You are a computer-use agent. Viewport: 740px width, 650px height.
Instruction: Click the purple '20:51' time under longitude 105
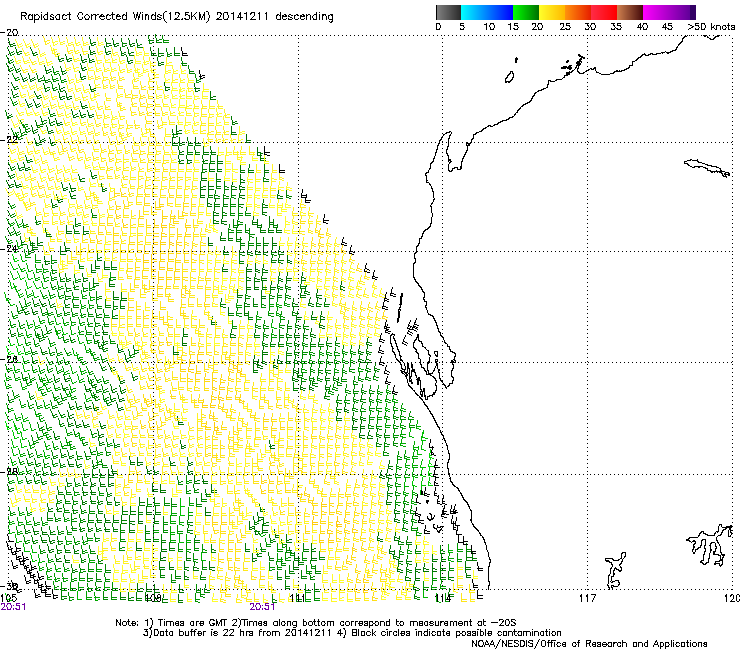(13, 607)
